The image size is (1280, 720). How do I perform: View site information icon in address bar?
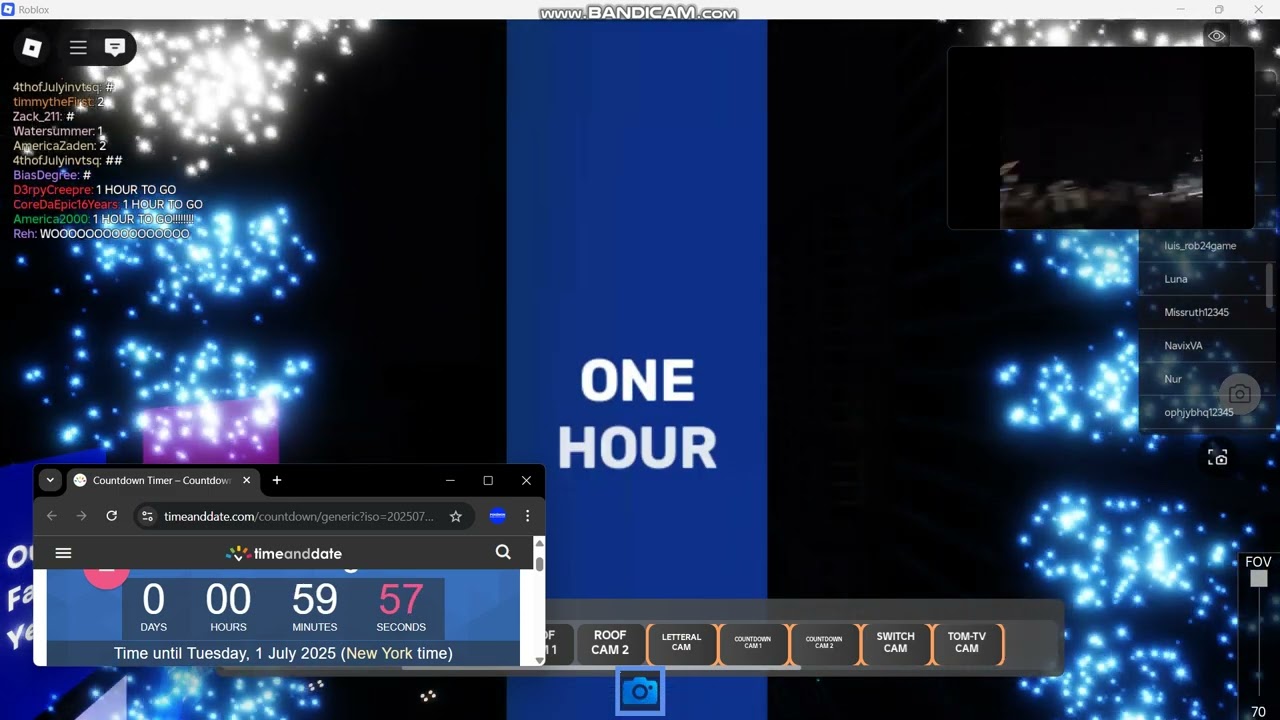[147, 516]
